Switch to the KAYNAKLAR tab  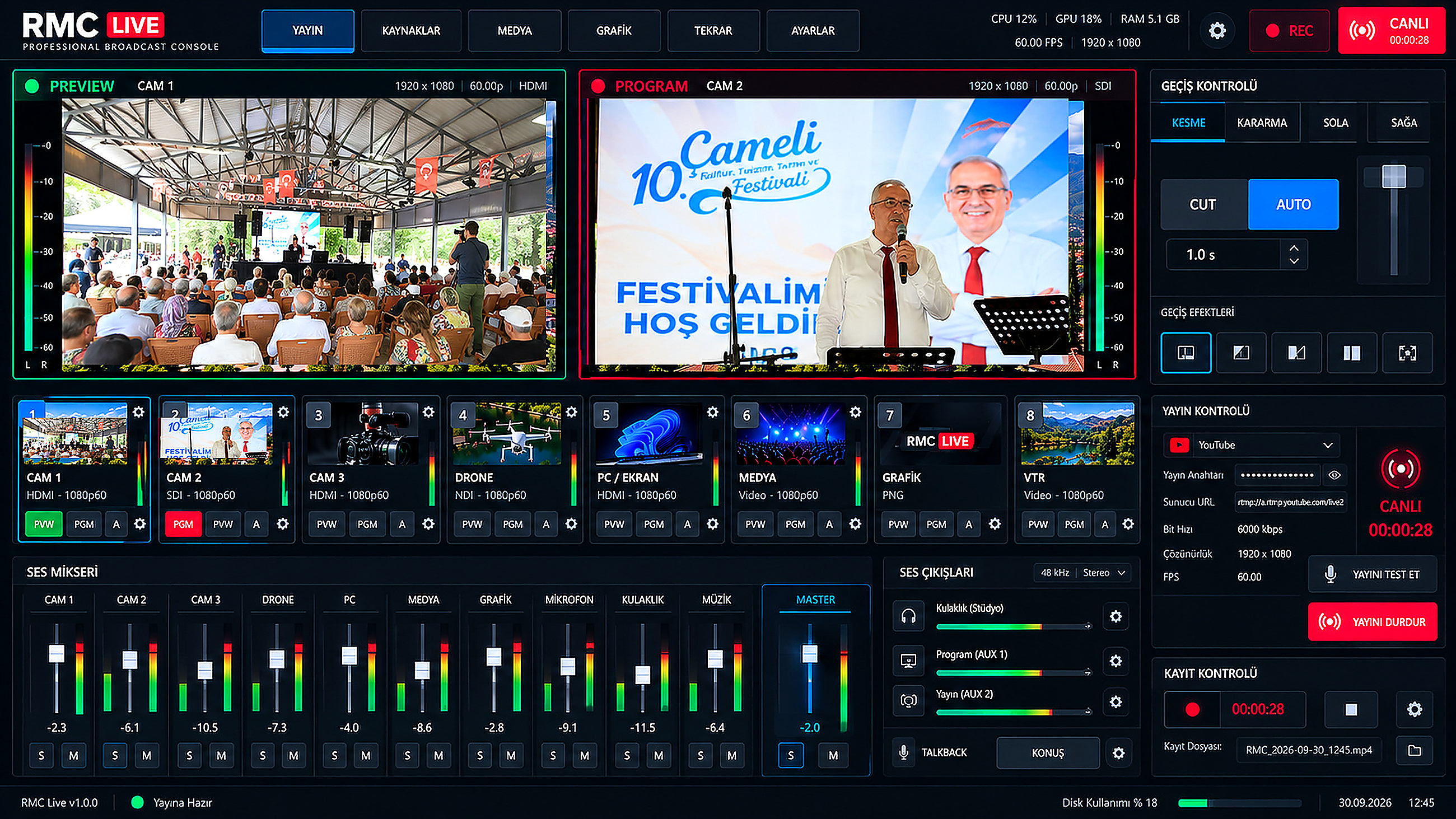coord(411,31)
